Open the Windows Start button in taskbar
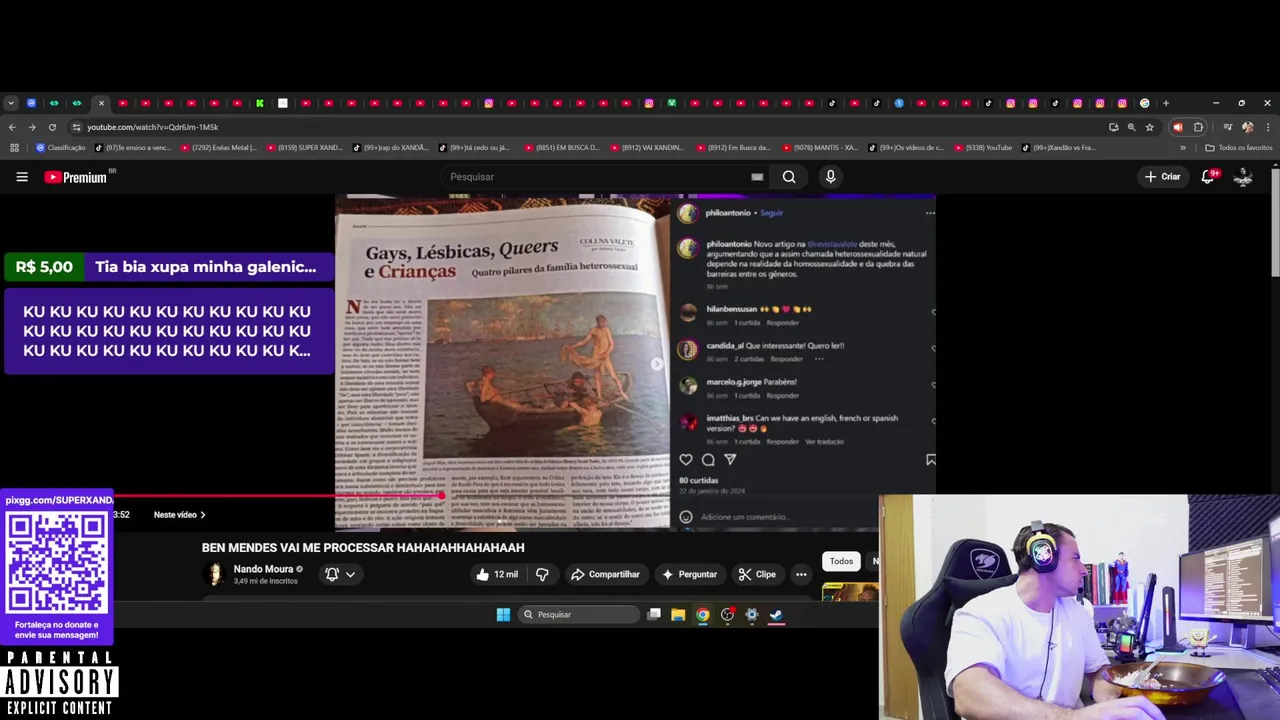Image resolution: width=1280 pixels, height=720 pixels. click(x=503, y=615)
